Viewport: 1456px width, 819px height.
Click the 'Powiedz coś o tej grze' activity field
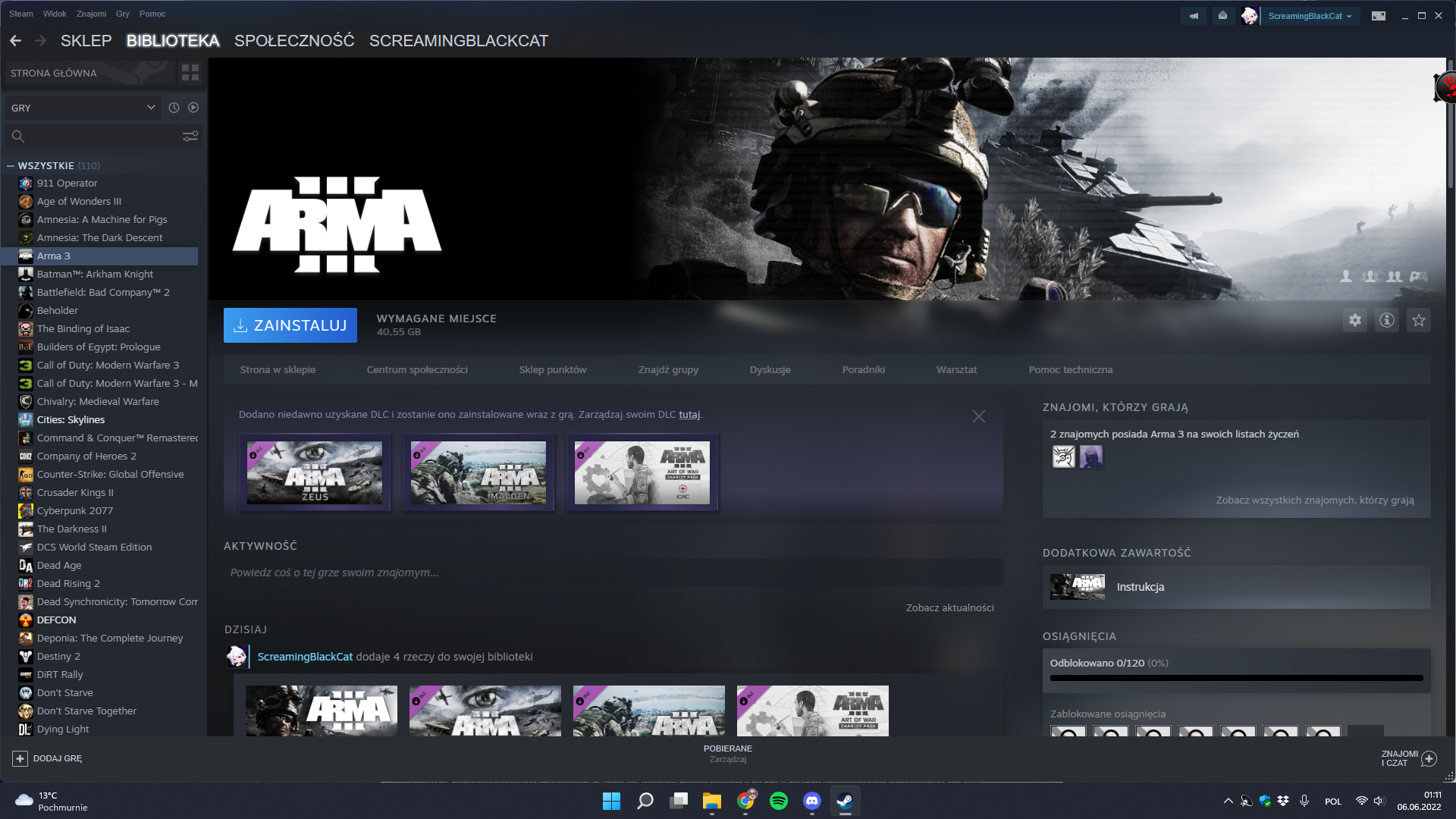pyautogui.click(x=613, y=573)
